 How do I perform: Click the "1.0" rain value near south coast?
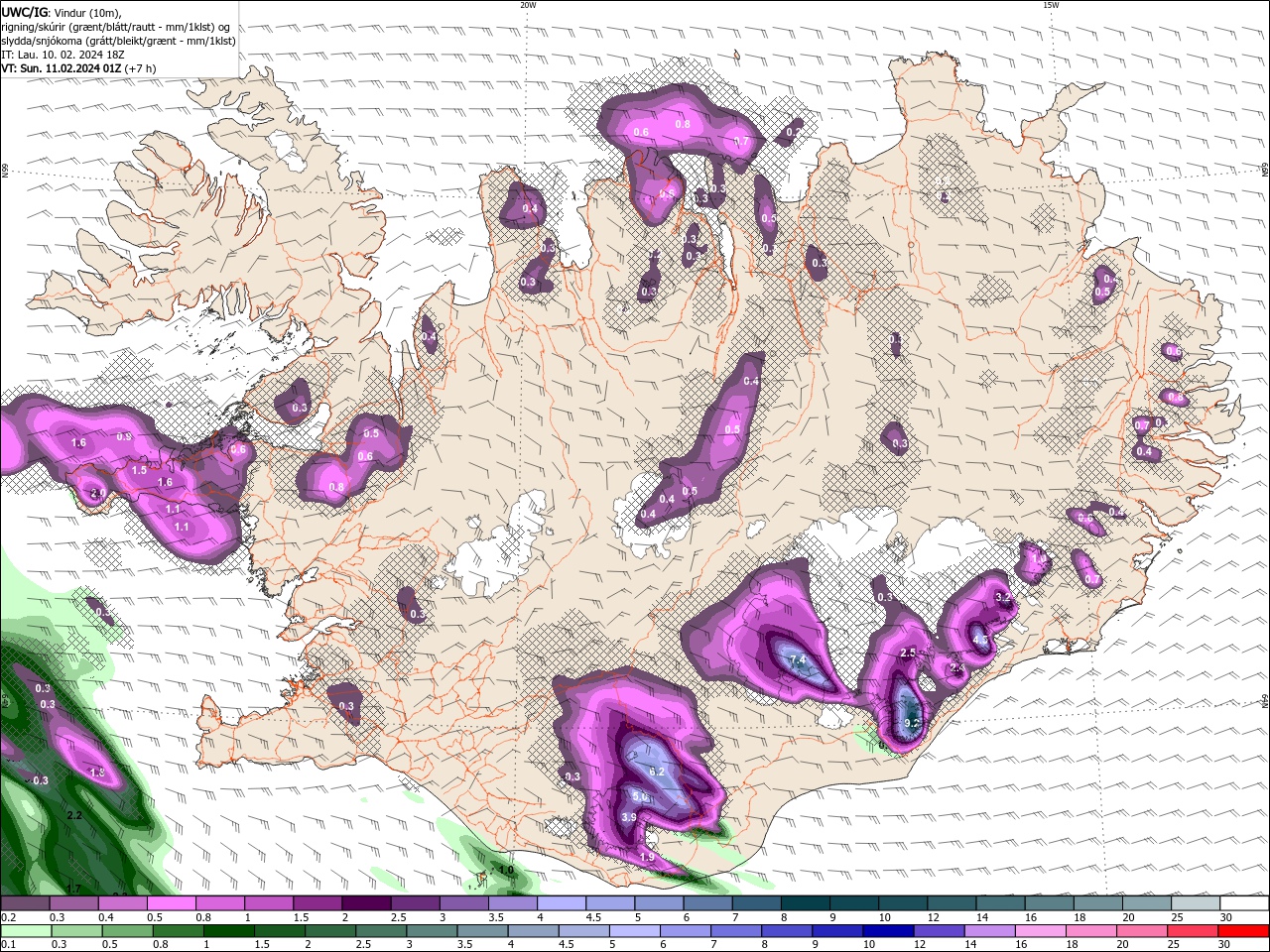click(506, 870)
